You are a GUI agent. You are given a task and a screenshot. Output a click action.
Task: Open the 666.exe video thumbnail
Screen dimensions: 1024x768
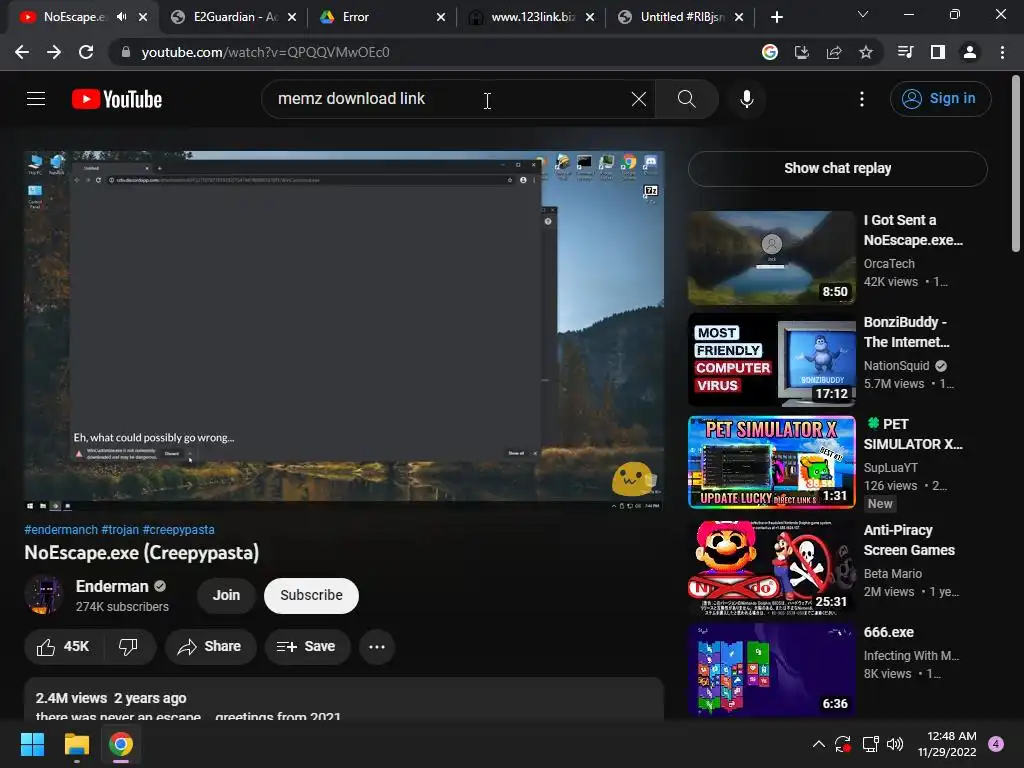pos(771,669)
